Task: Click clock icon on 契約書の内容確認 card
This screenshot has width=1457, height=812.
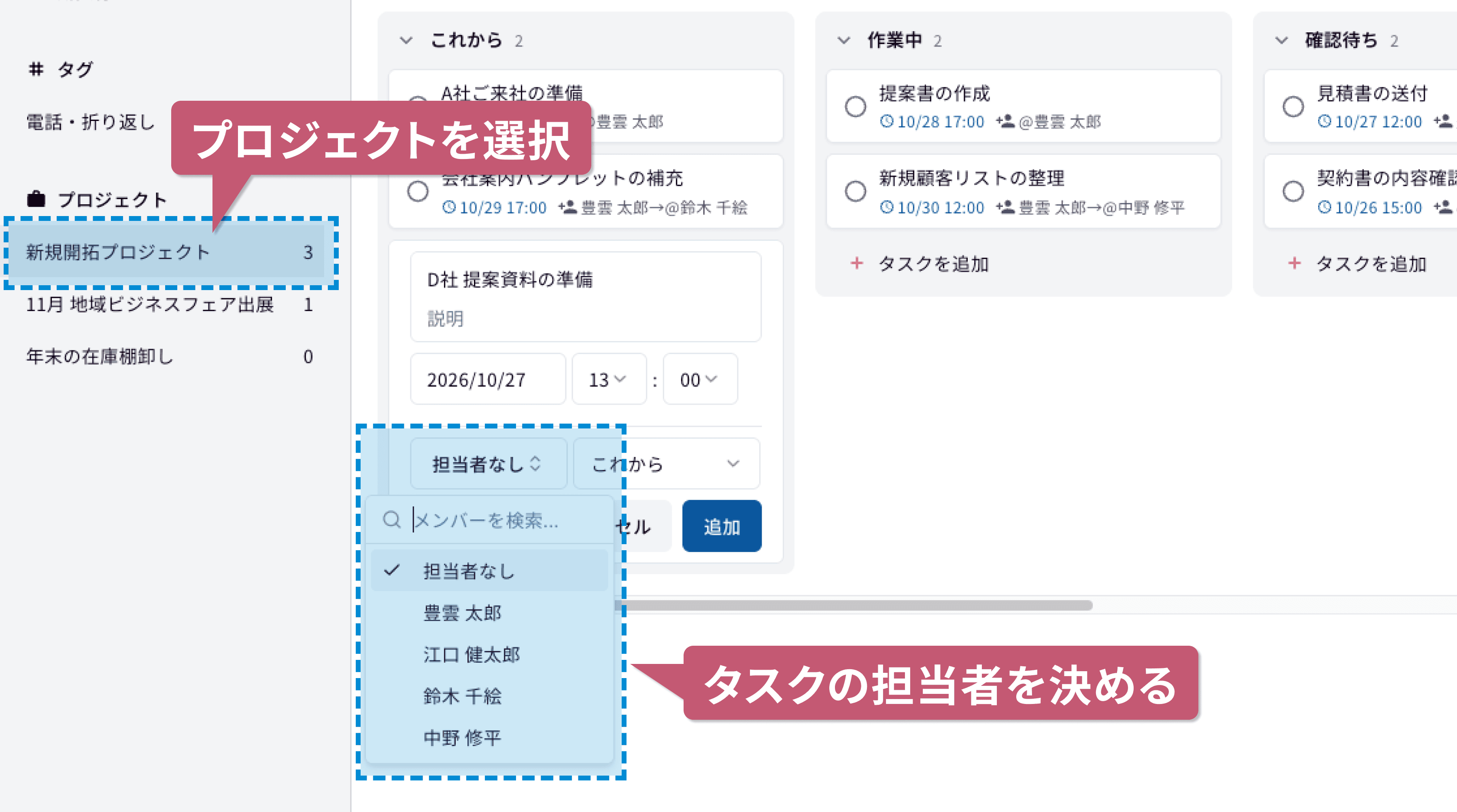Action: [1324, 207]
